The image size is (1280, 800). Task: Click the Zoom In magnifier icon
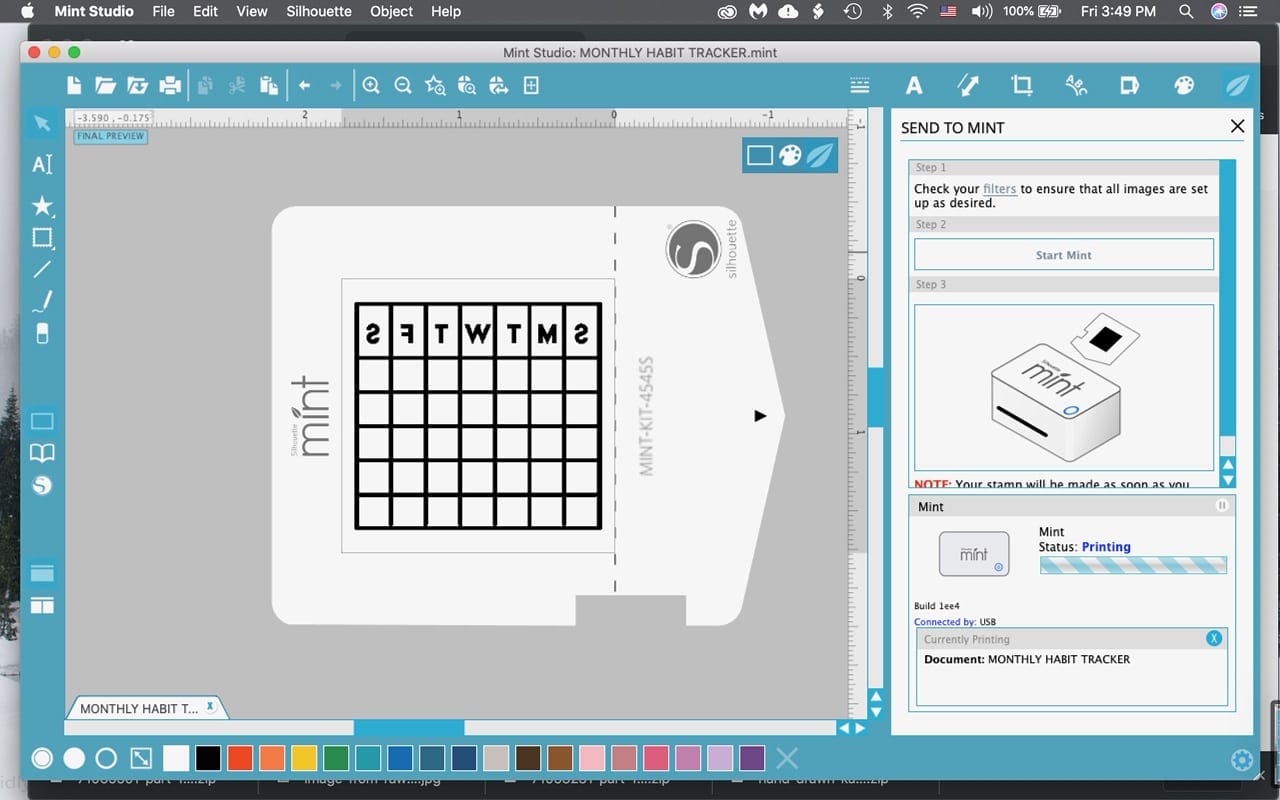pos(371,86)
